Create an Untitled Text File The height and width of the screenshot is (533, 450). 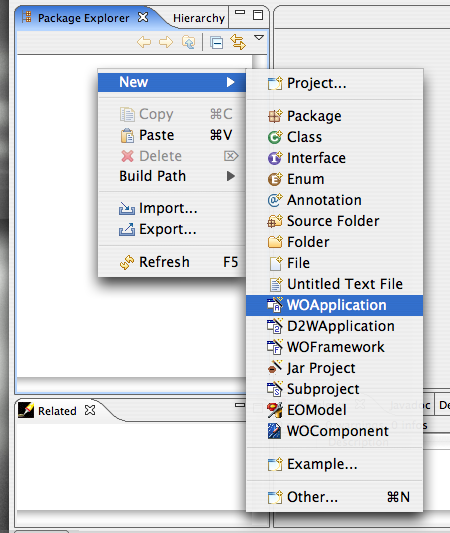(334, 284)
